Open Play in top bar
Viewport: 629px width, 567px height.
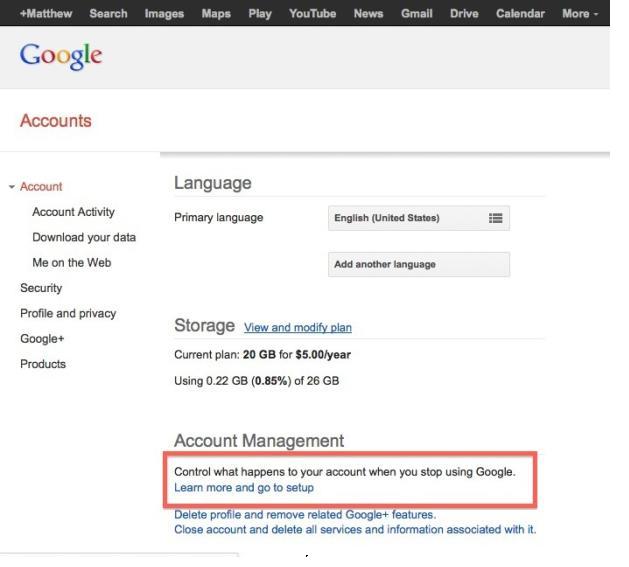click(260, 14)
